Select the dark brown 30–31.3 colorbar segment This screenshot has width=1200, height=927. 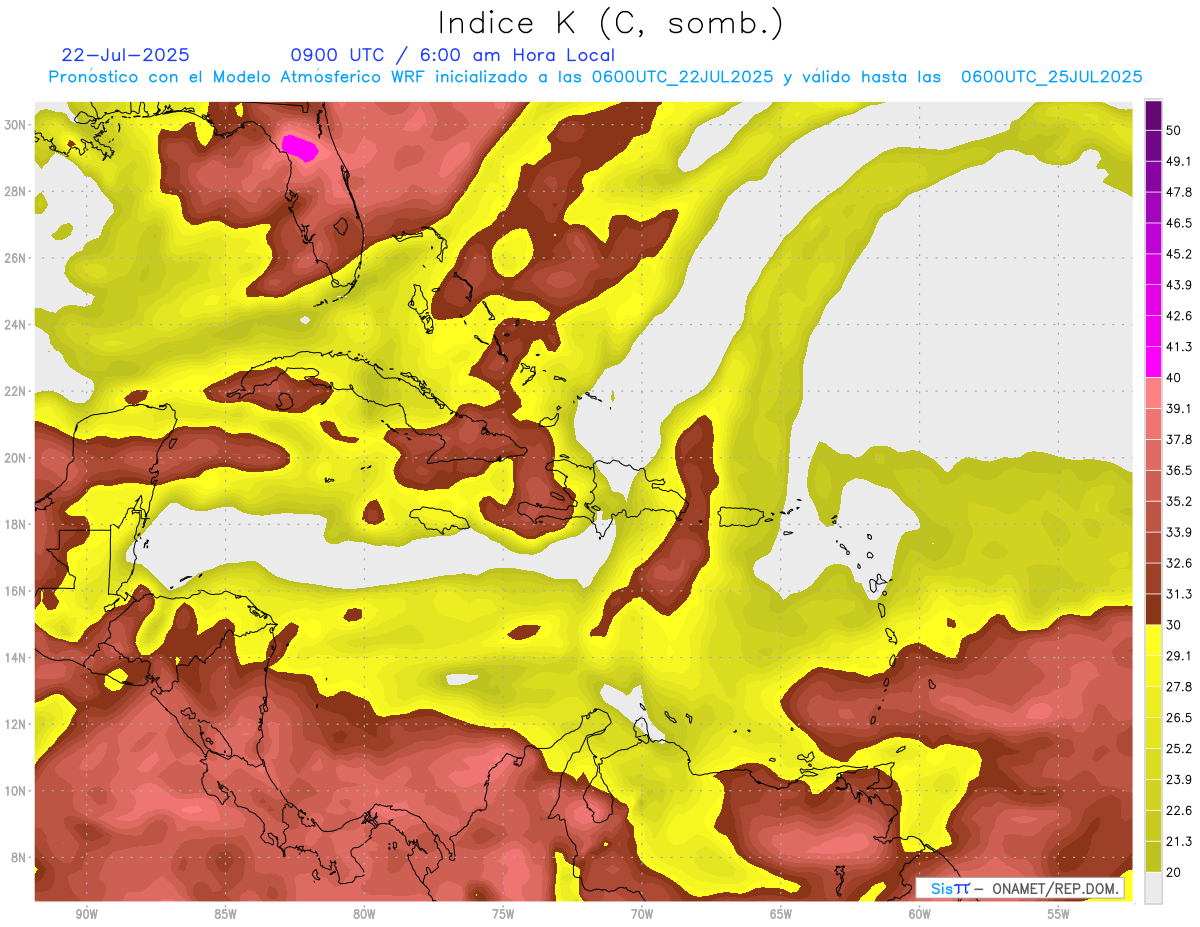pyautogui.click(x=1154, y=609)
